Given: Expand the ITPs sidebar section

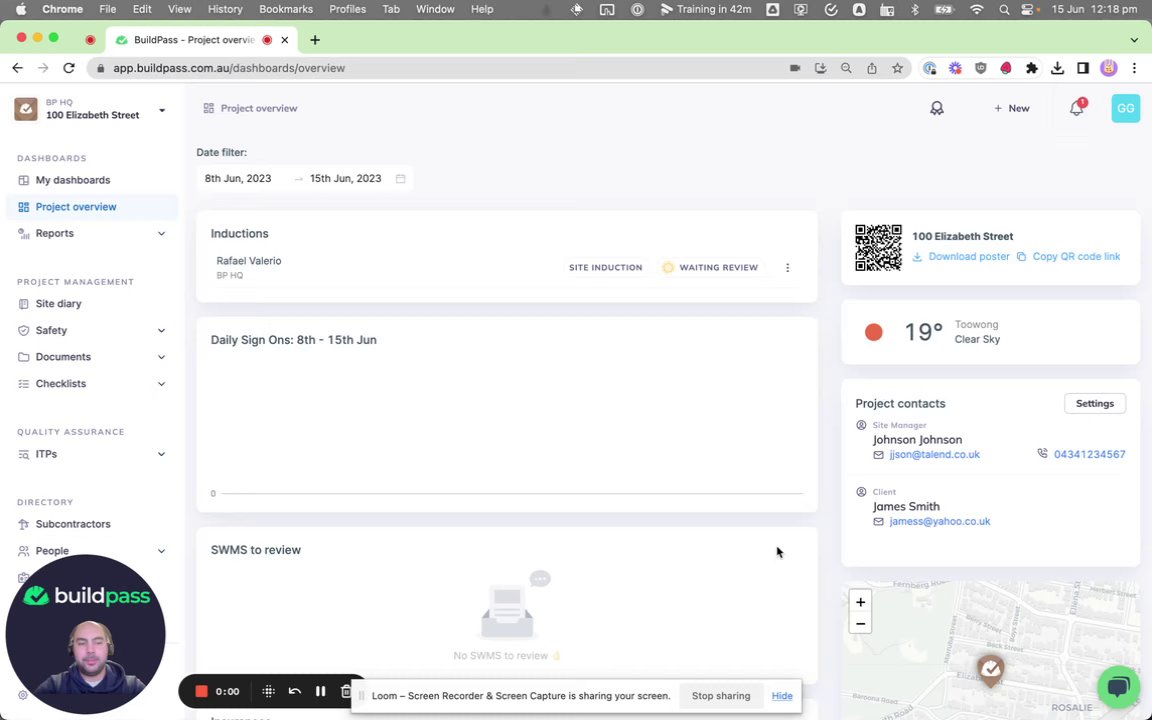Looking at the screenshot, I should tap(161, 454).
